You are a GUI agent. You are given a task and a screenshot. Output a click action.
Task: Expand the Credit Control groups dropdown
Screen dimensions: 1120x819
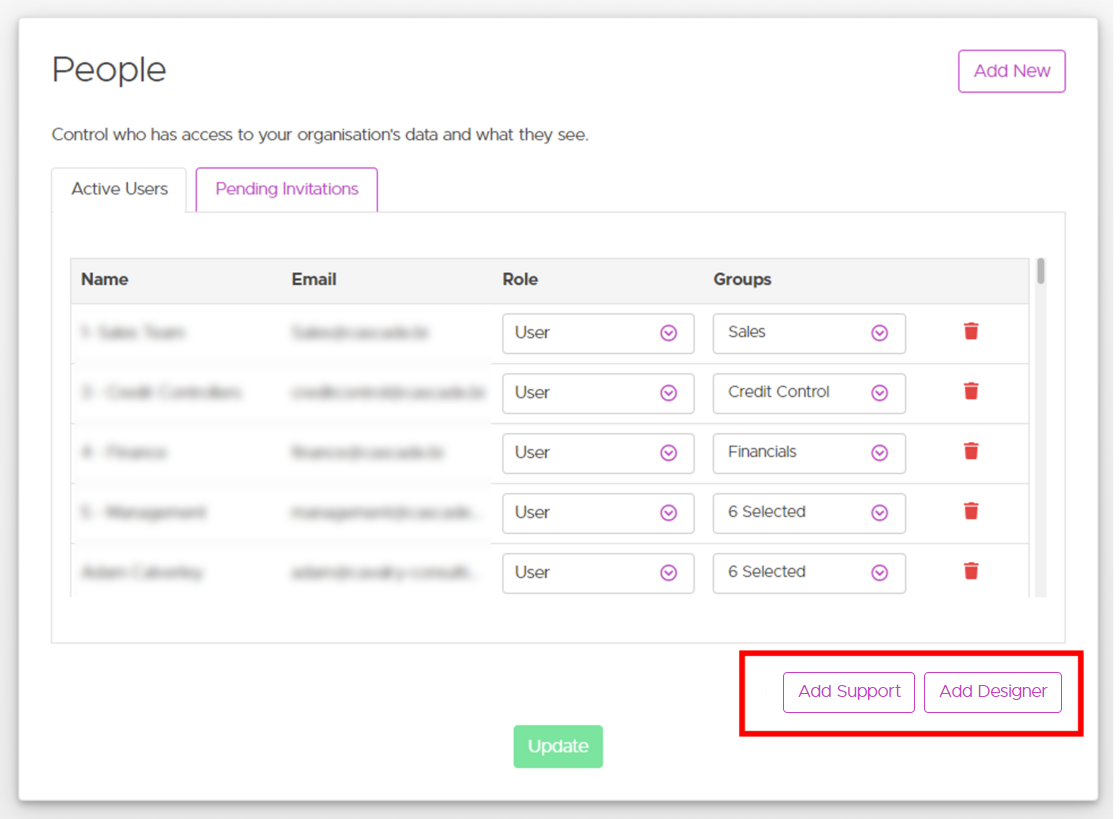pyautogui.click(x=808, y=393)
